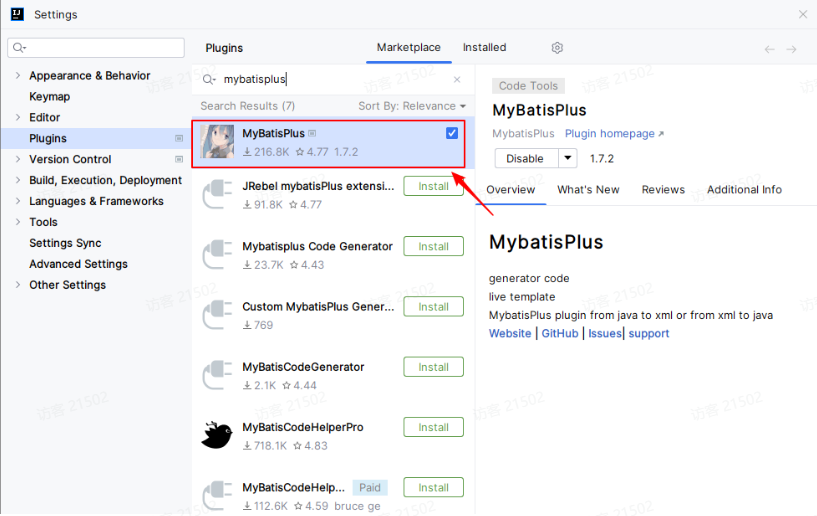Screen dimensions: 817x516
Task: Select Settings Sync in settings tree
Action: (x=65, y=243)
